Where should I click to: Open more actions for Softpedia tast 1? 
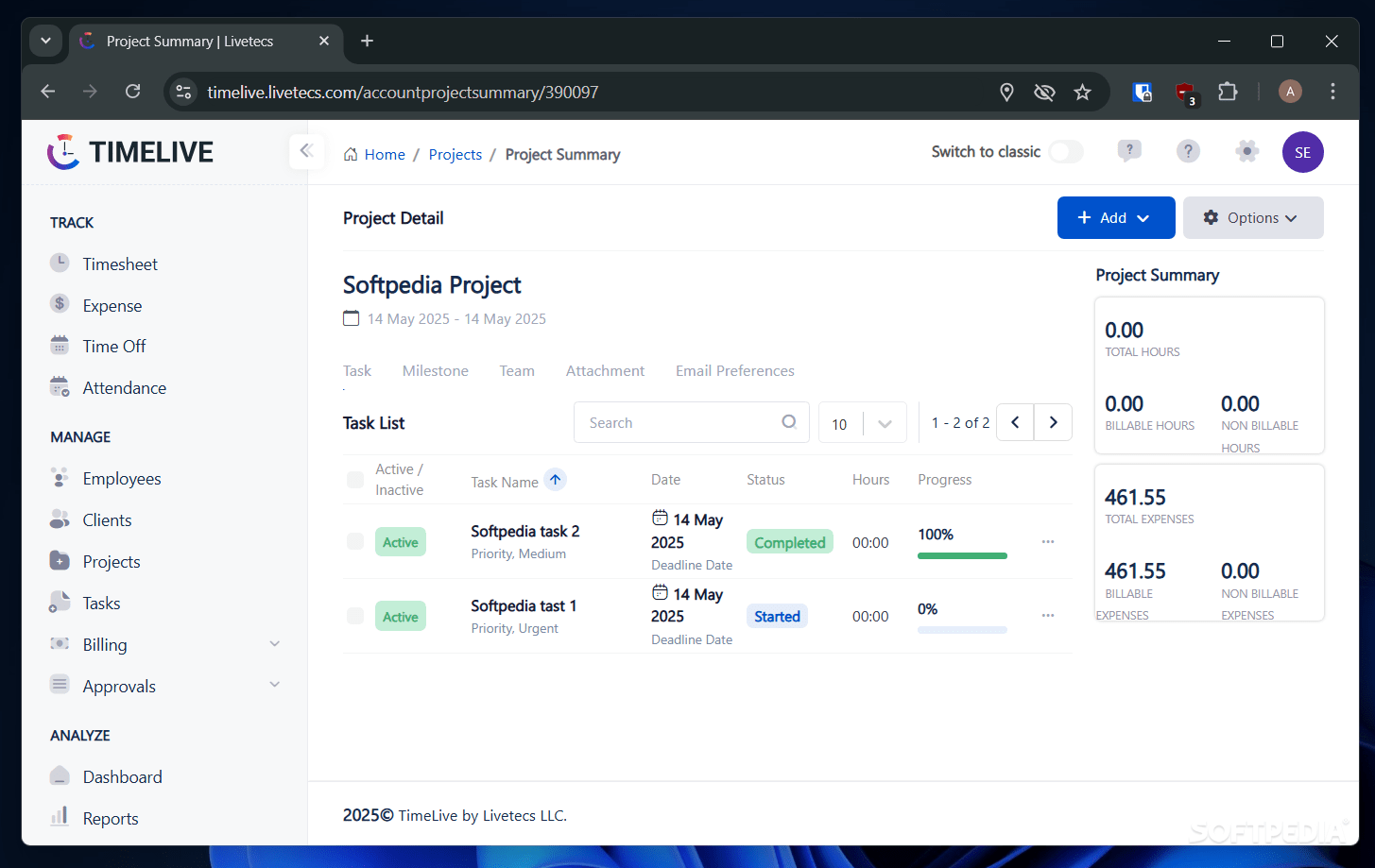click(x=1048, y=615)
